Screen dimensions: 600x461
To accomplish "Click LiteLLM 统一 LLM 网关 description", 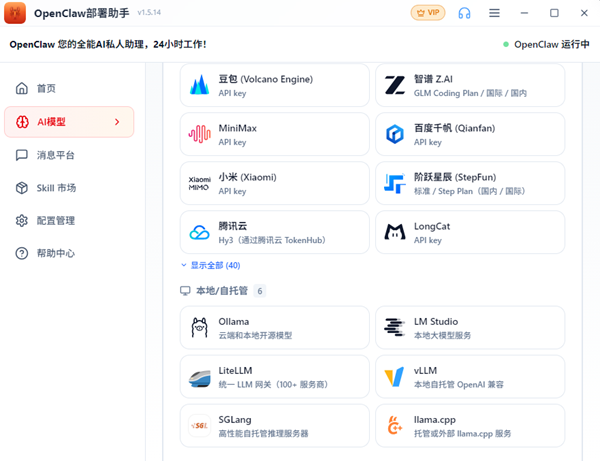I will [273, 384].
